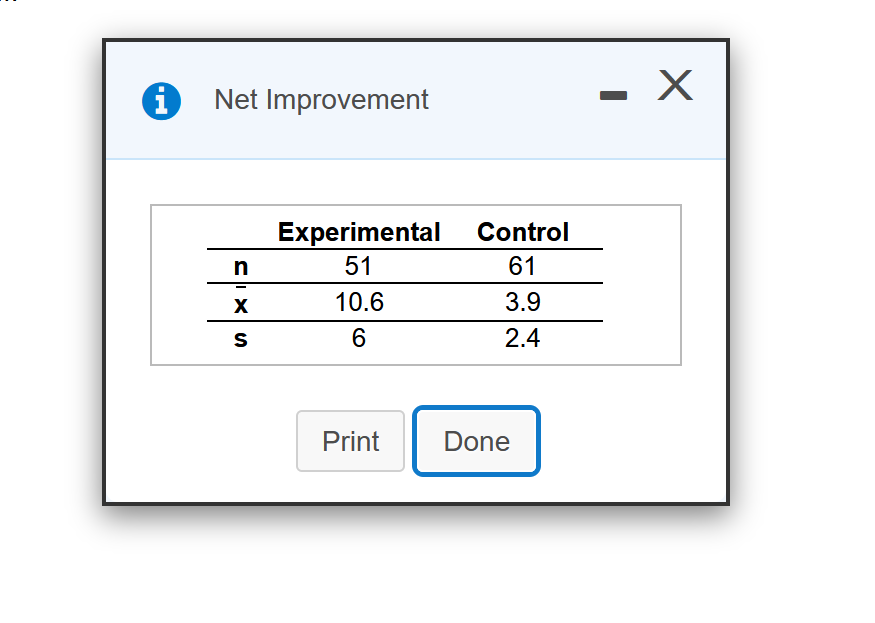This screenshot has height=623, width=875.
Task: Click the Control mean value 3.9
Action: (523, 302)
